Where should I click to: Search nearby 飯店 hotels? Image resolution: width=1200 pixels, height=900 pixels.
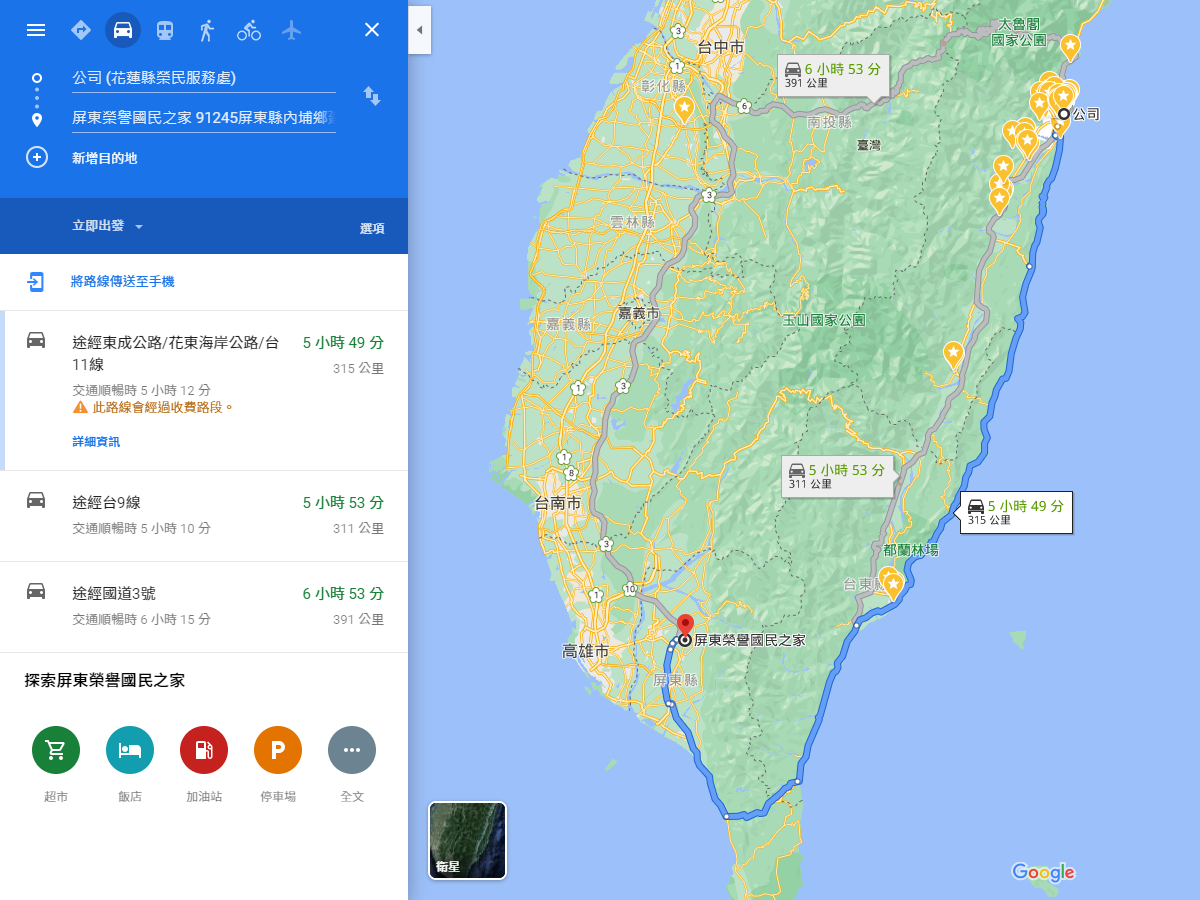[130, 750]
